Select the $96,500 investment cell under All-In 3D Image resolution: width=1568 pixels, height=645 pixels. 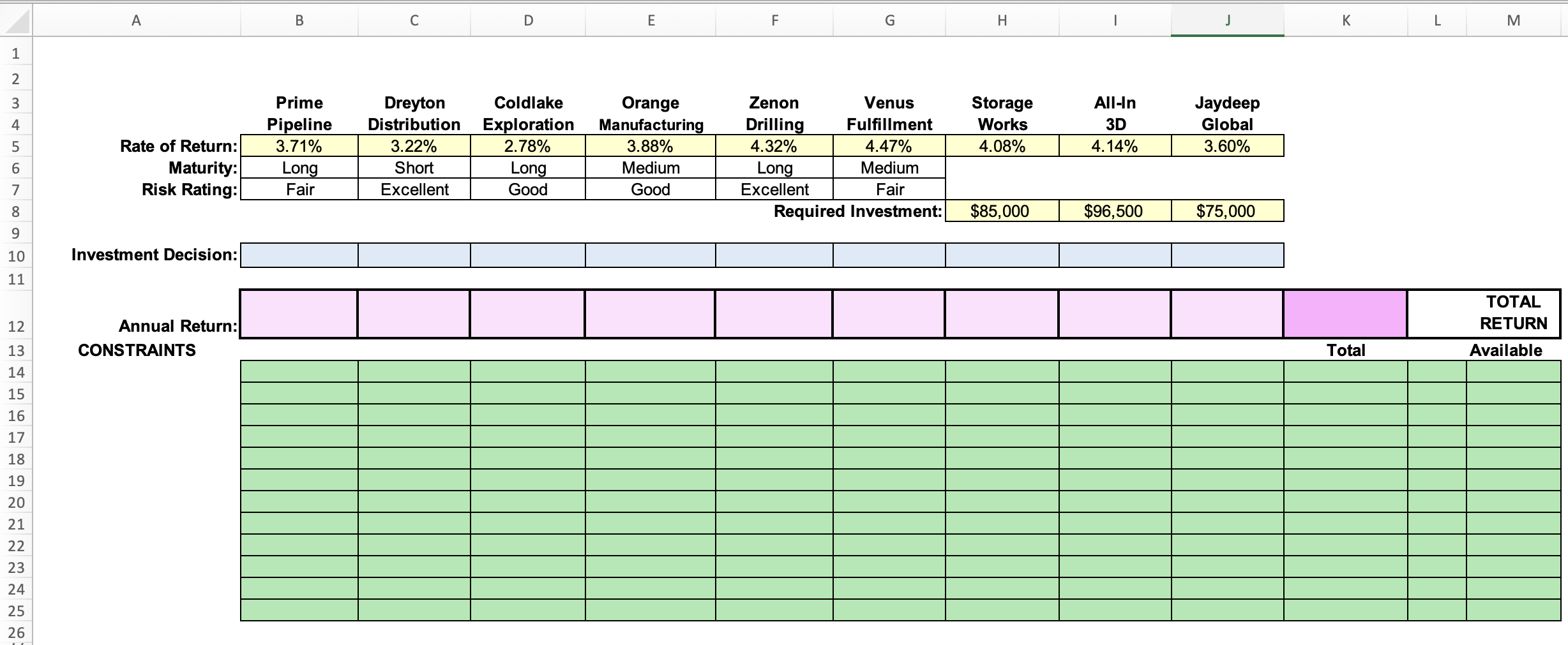[x=1113, y=211]
